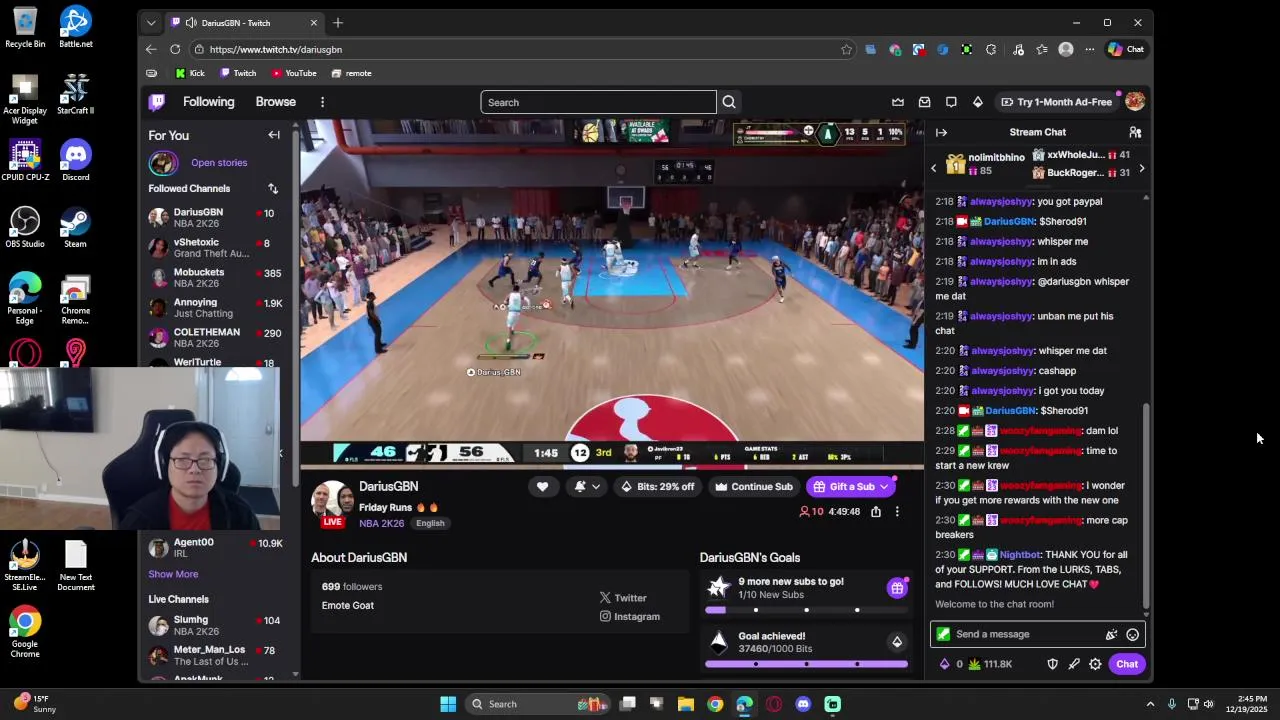This screenshot has height=720, width=1280.
Task: Open the user avatar menu
Action: coord(1134,101)
